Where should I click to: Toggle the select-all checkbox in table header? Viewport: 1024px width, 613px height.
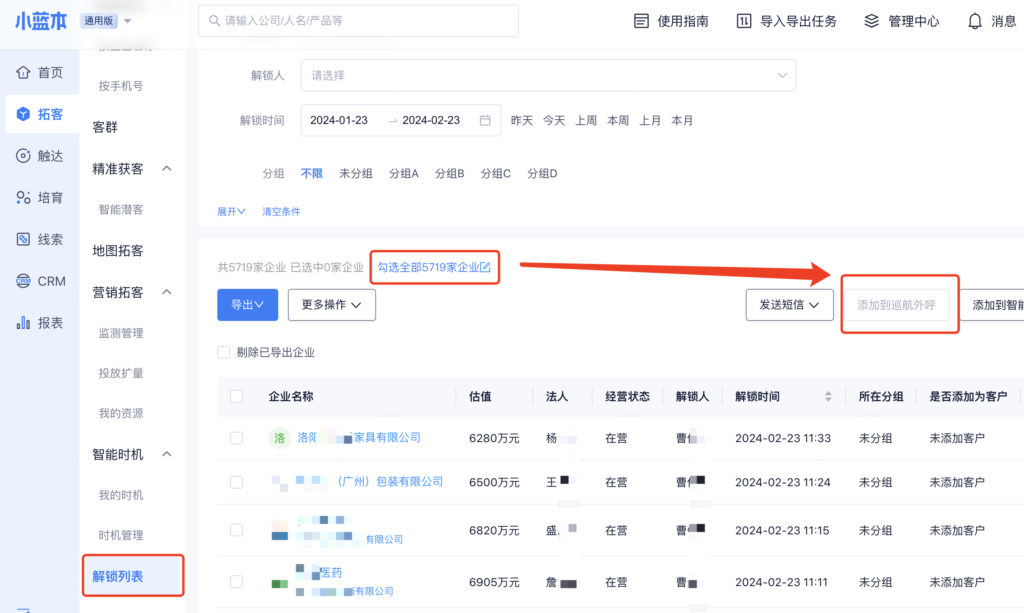236,397
